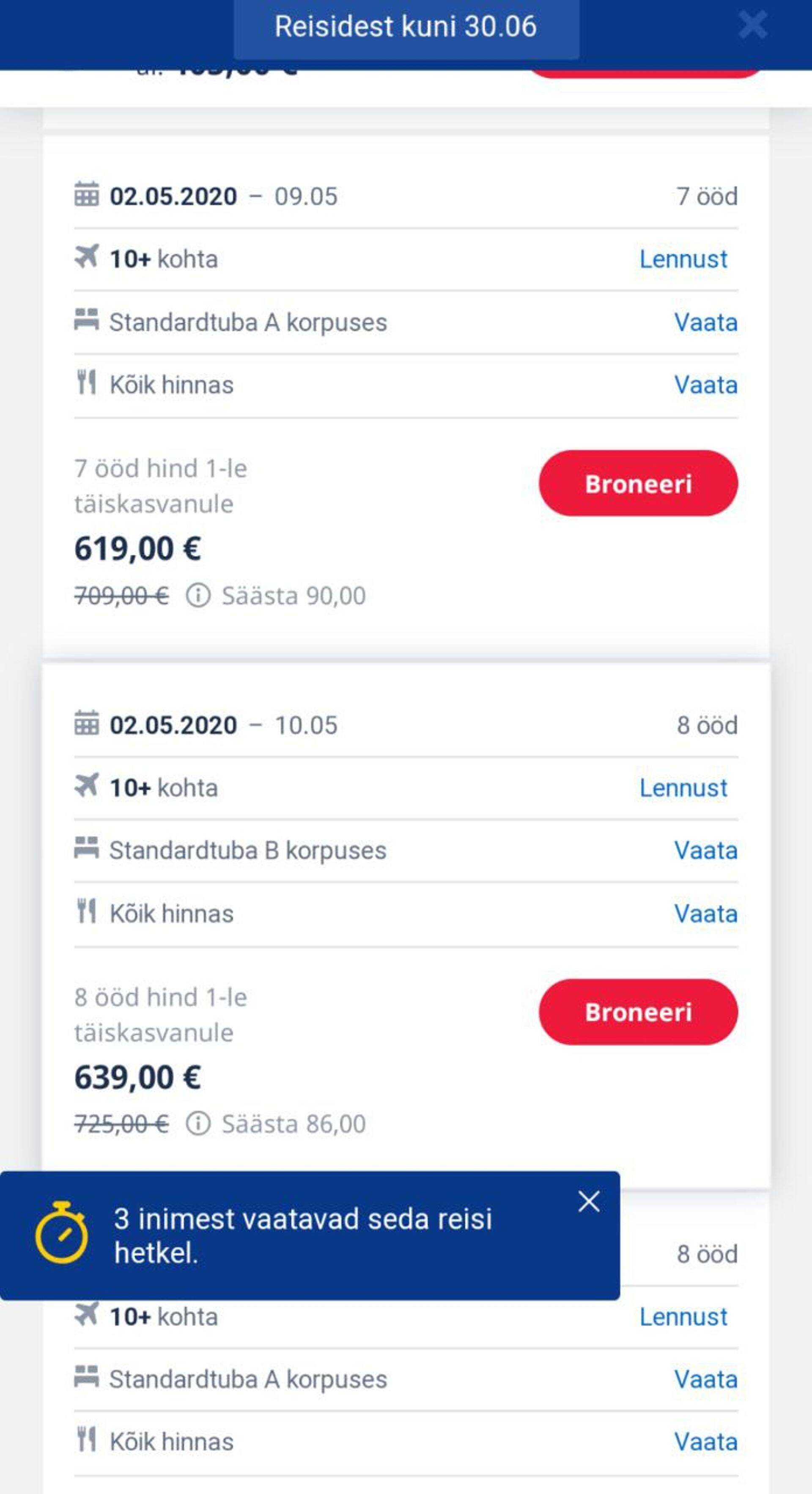Dismiss the viewers notification popup

[x=589, y=1202]
